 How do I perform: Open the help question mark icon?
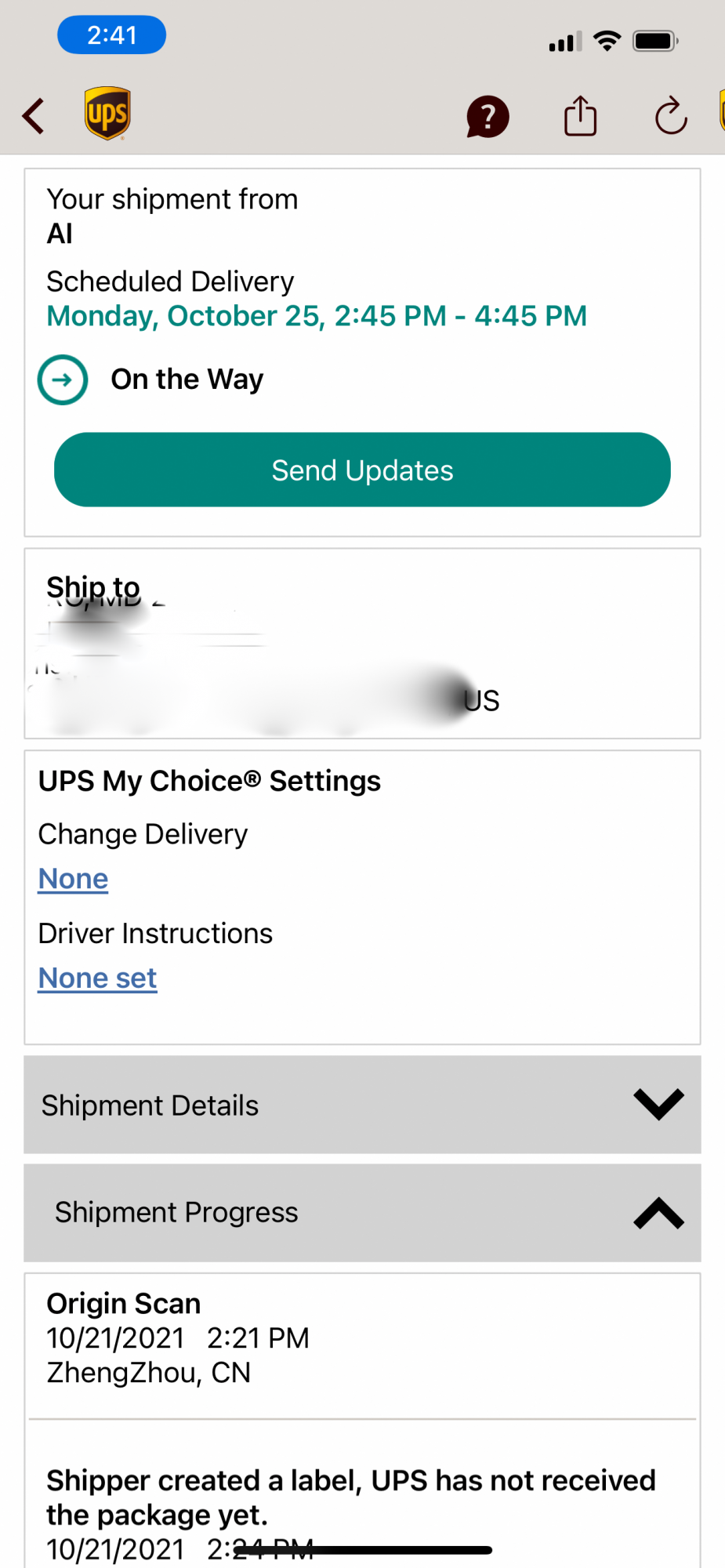click(x=488, y=117)
